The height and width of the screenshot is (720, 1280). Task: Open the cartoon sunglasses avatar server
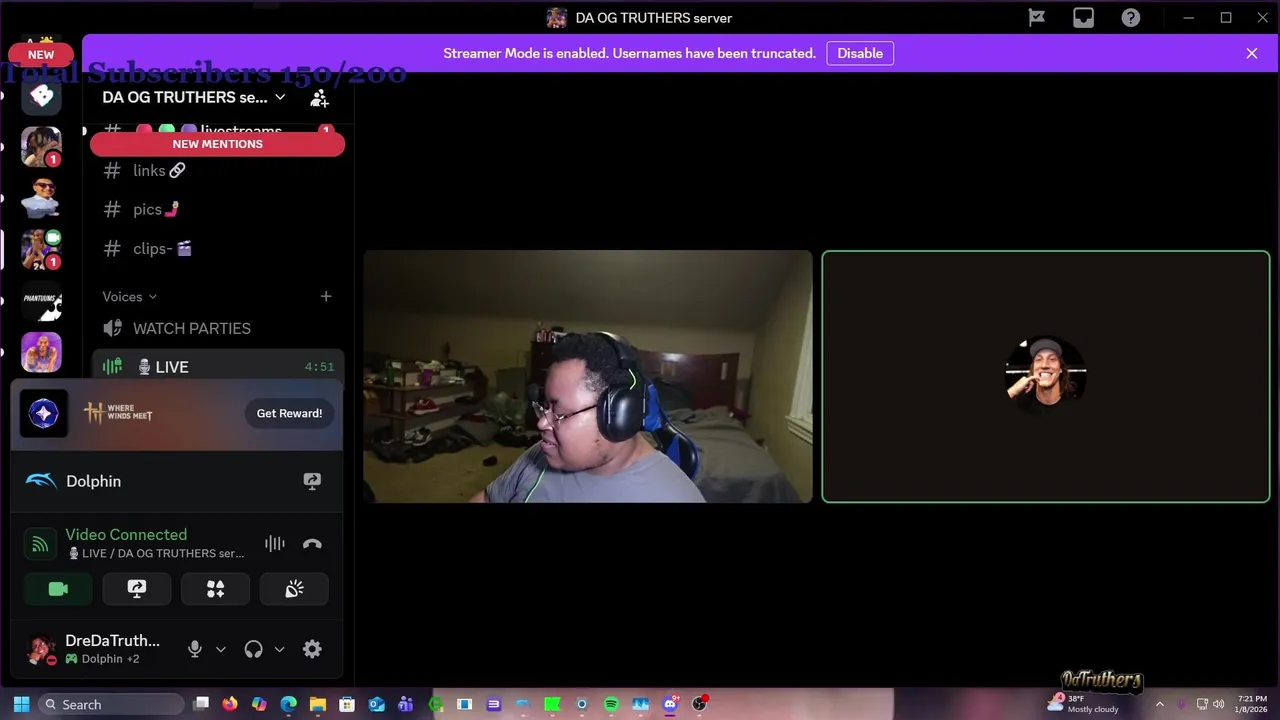pyautogui.click(x=42, y=198)
